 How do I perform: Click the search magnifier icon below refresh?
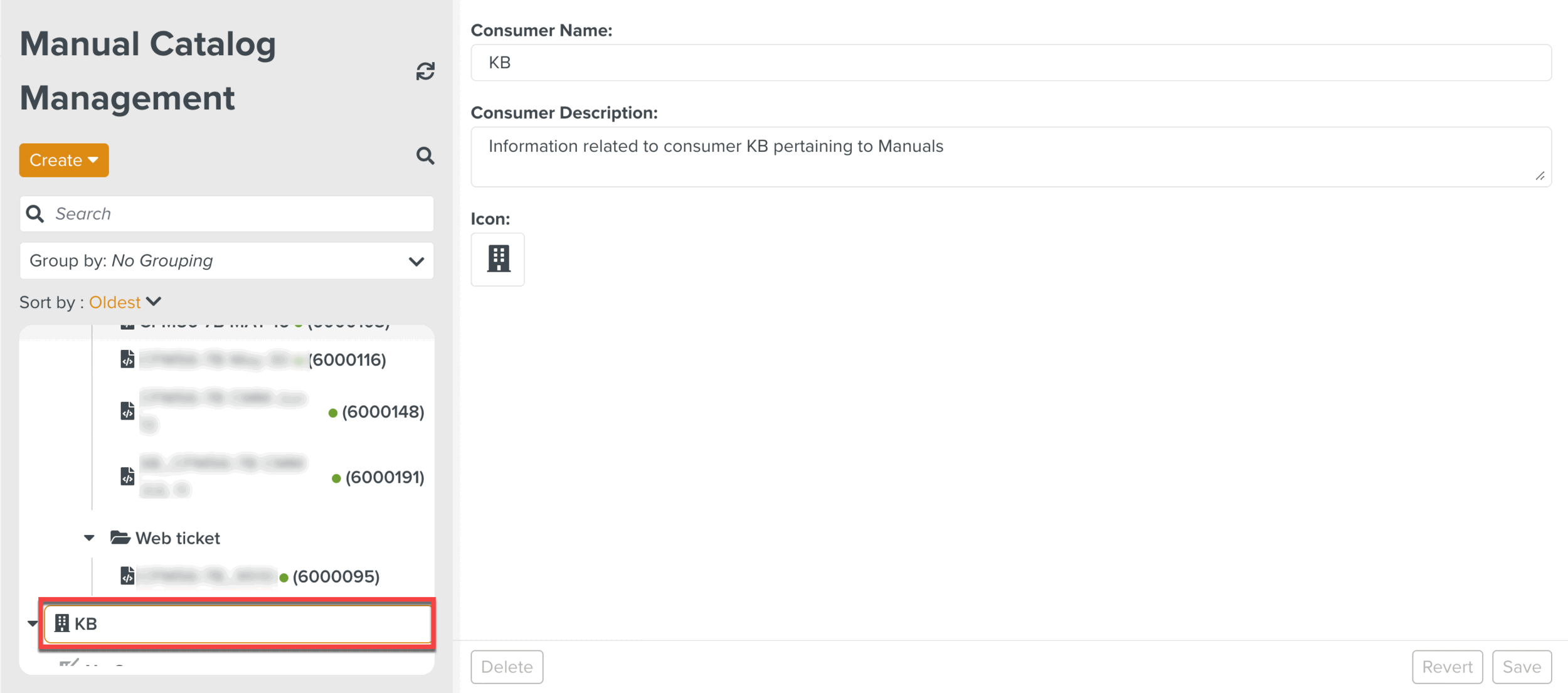pyautogui.click(x=426, y=156)
